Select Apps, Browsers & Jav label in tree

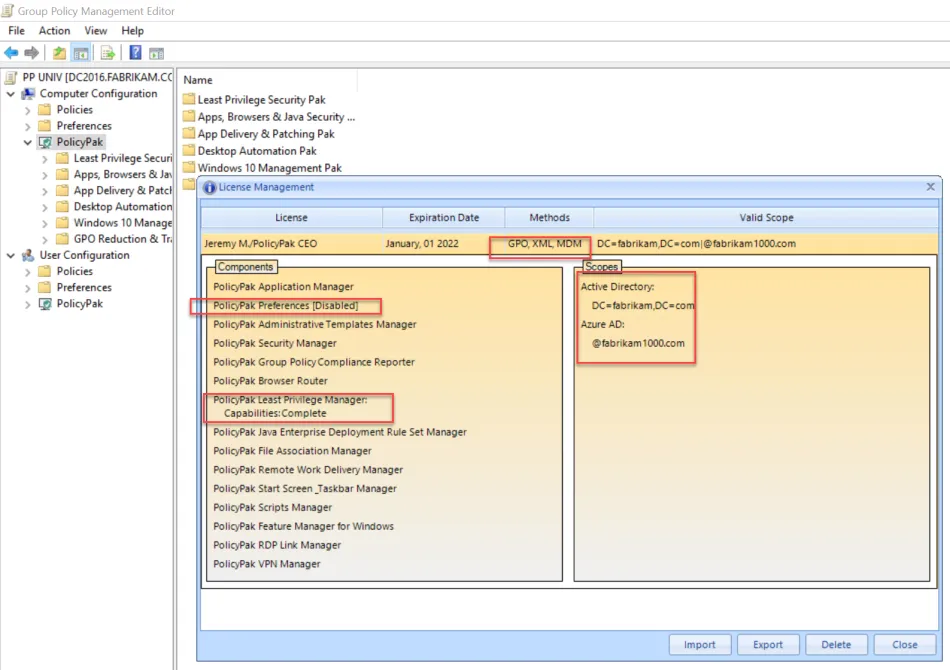click(122, 174)
